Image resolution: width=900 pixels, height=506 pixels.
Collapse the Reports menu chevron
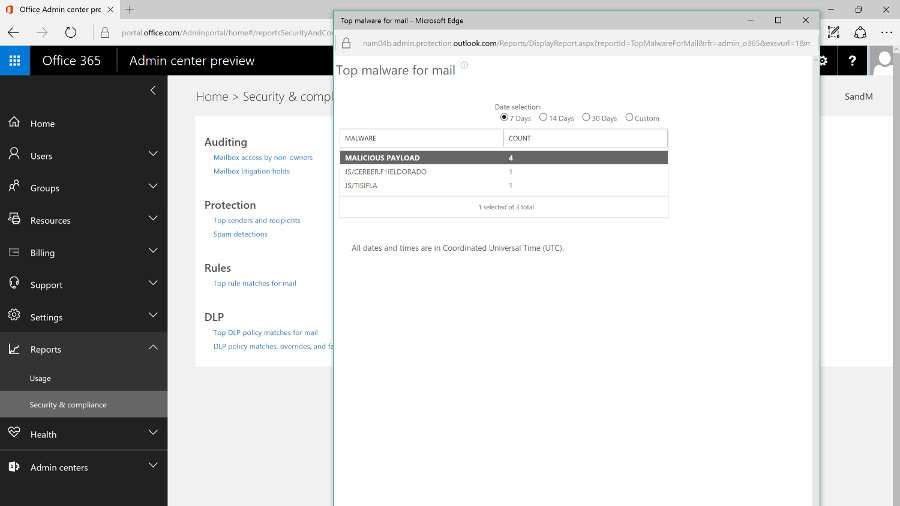pyautogui.click(x=153, y=347)
